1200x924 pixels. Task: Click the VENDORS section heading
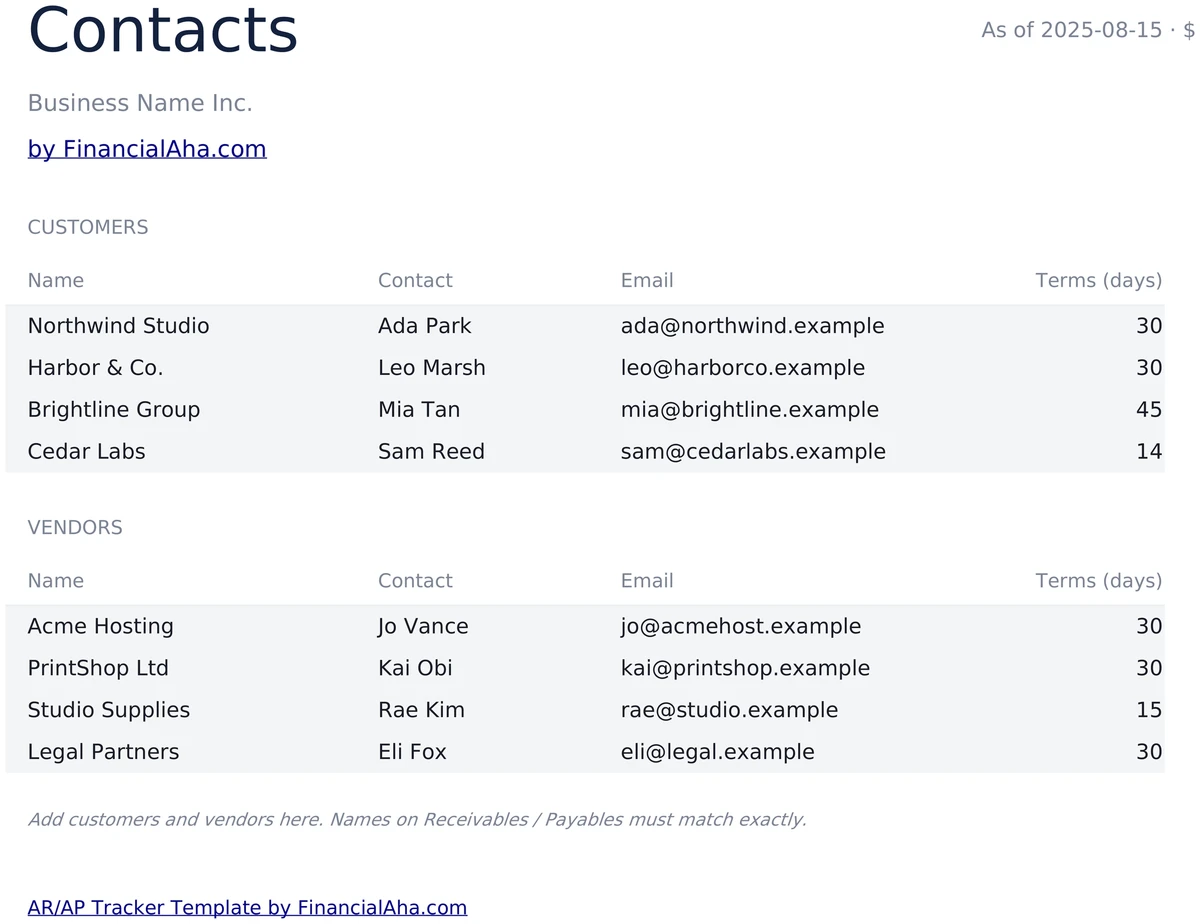tap(75, 527)
